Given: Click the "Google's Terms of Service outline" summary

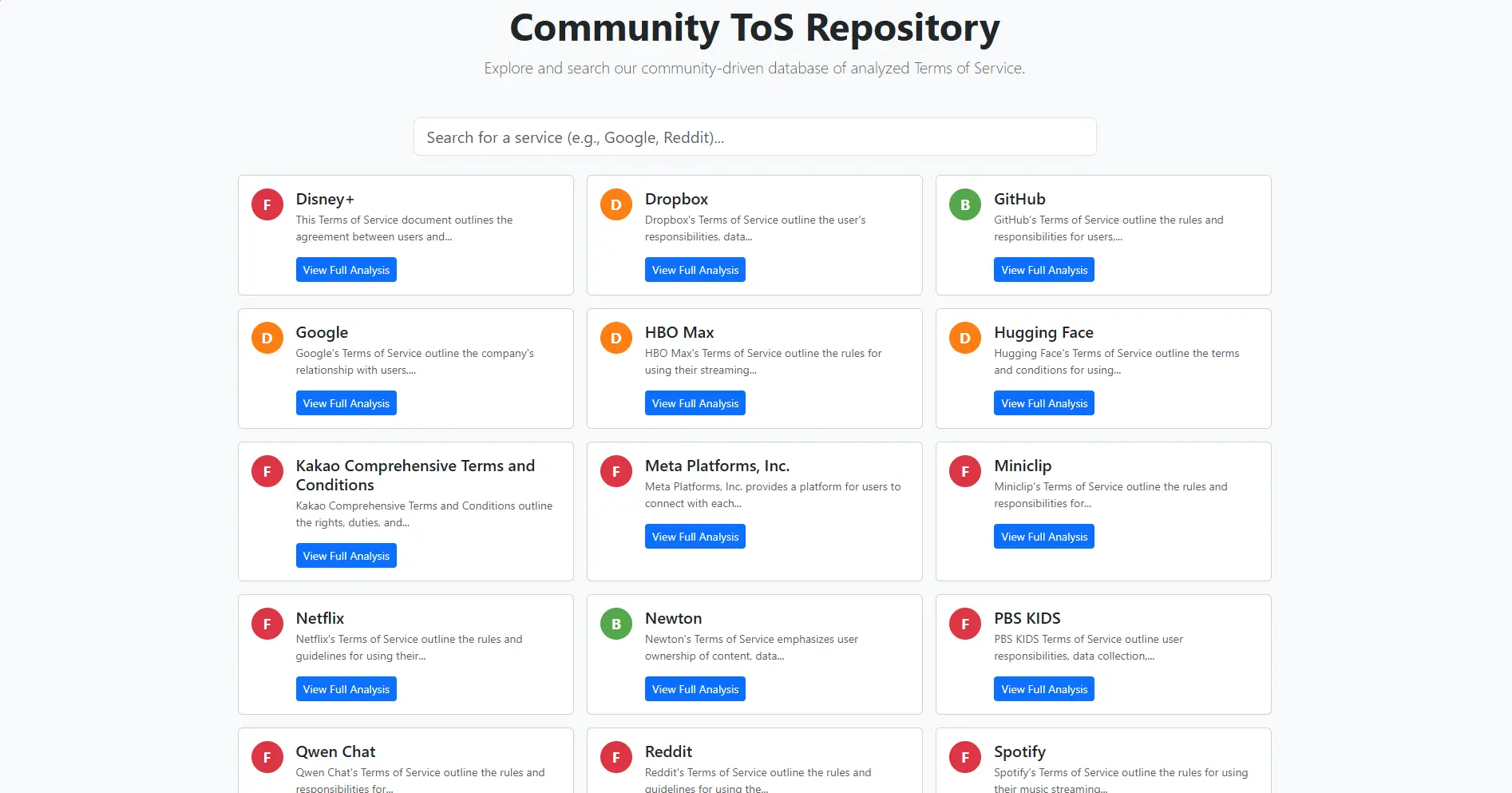Looking at the screenshot, I should coord(414,362).
